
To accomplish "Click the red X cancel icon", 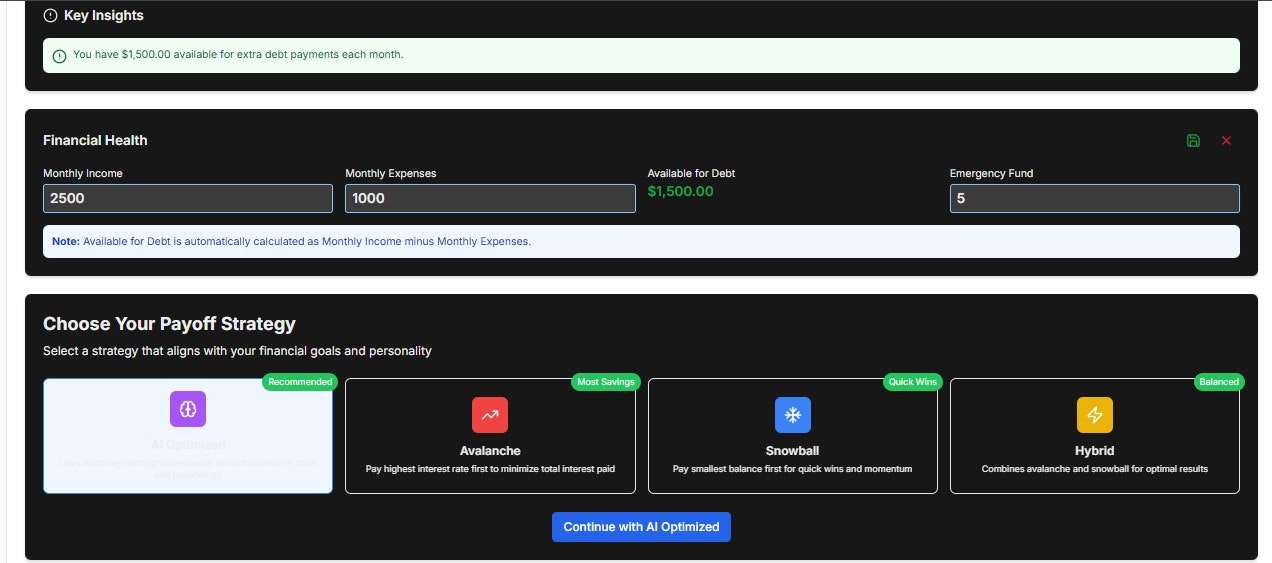I will point(1227,141).
